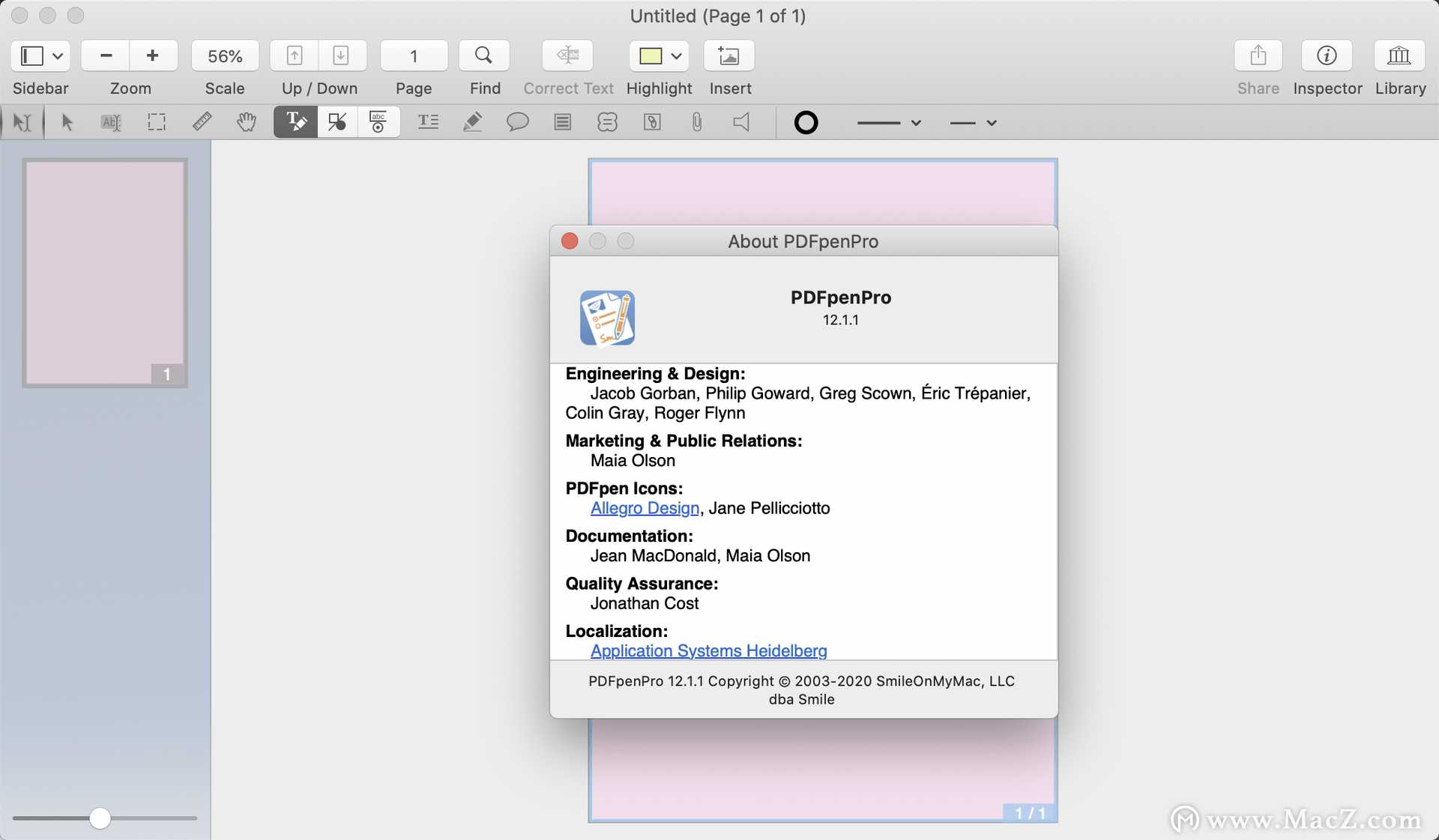
Task: Select page 1 thumbnail in sidebar
Action: [x=105, y=273]
